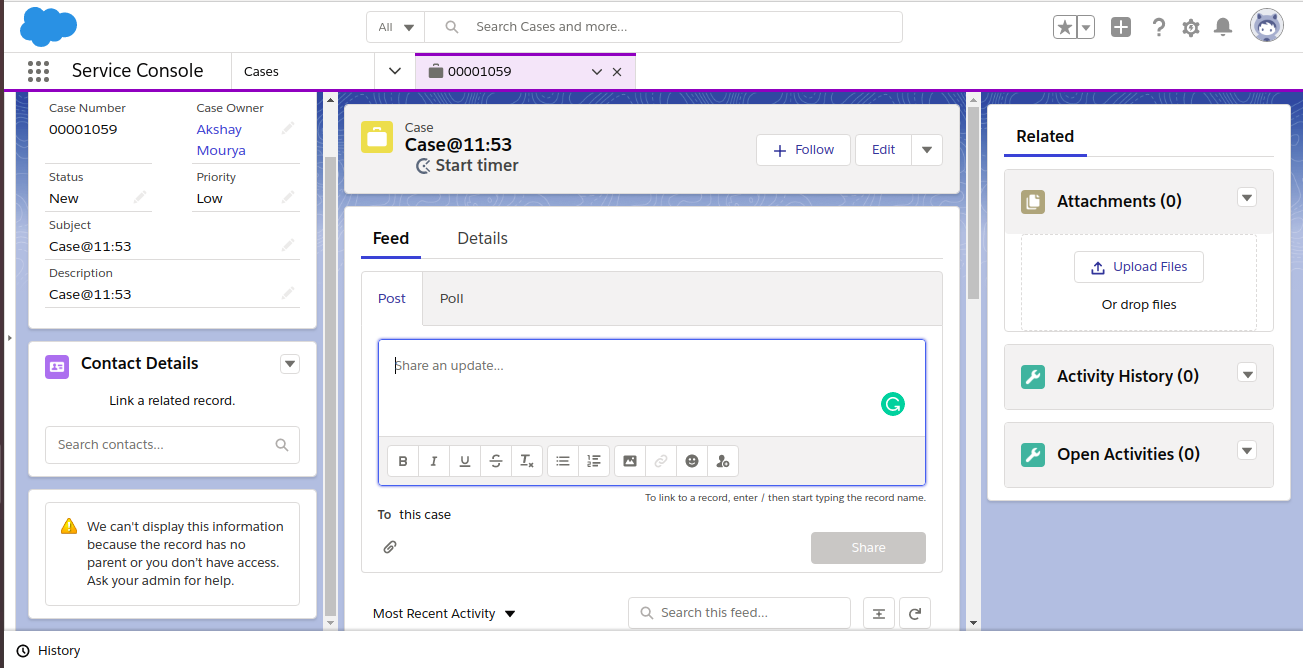
Task: Select the Poll tab
Action: (x=452, y=298)
